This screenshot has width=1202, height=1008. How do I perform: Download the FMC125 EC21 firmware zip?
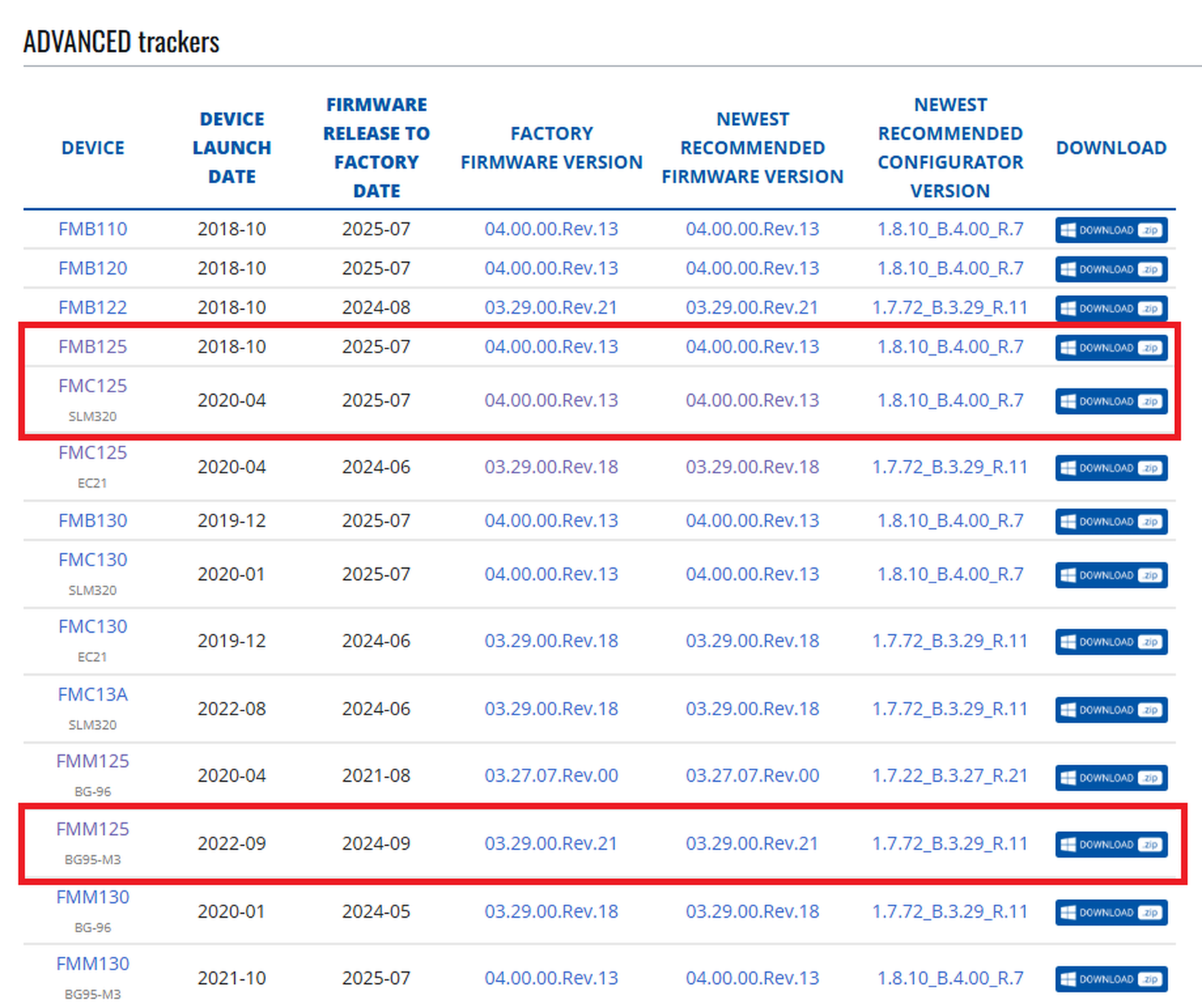[x=1111, y=468]
